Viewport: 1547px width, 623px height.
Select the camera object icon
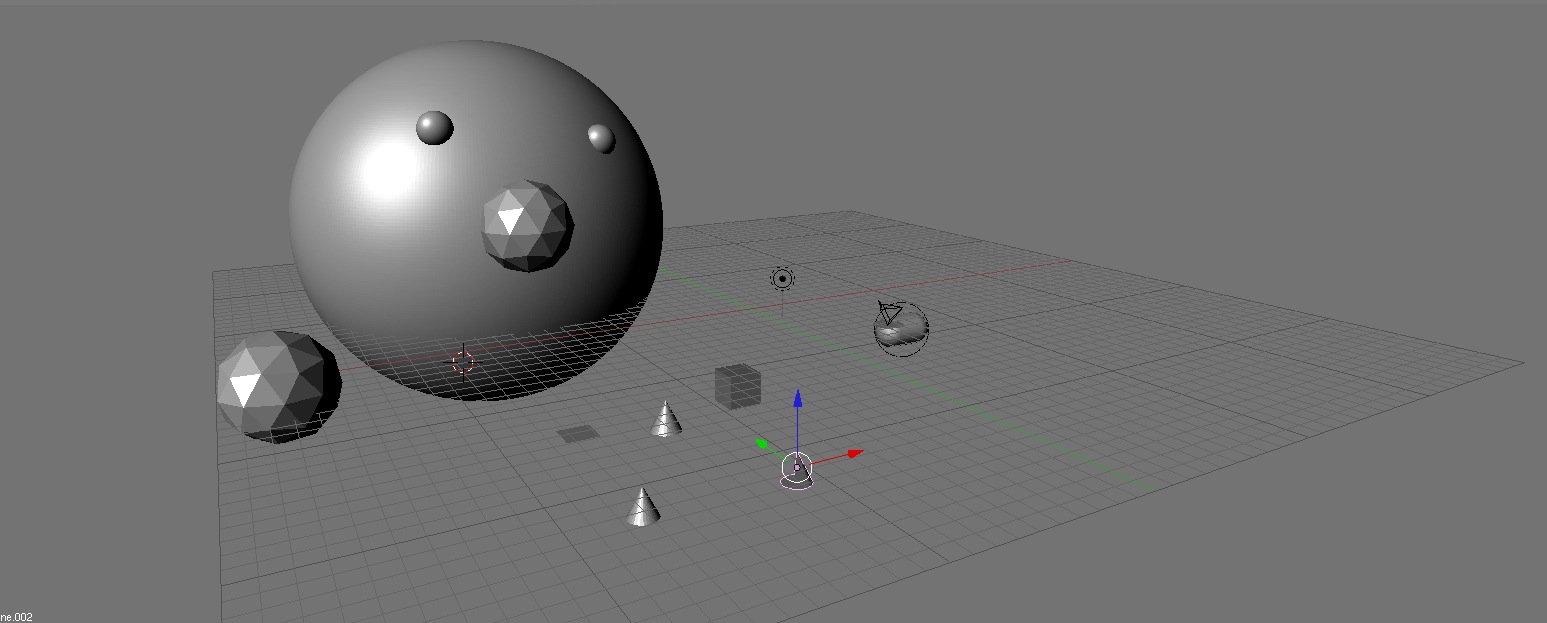[887, 311]
